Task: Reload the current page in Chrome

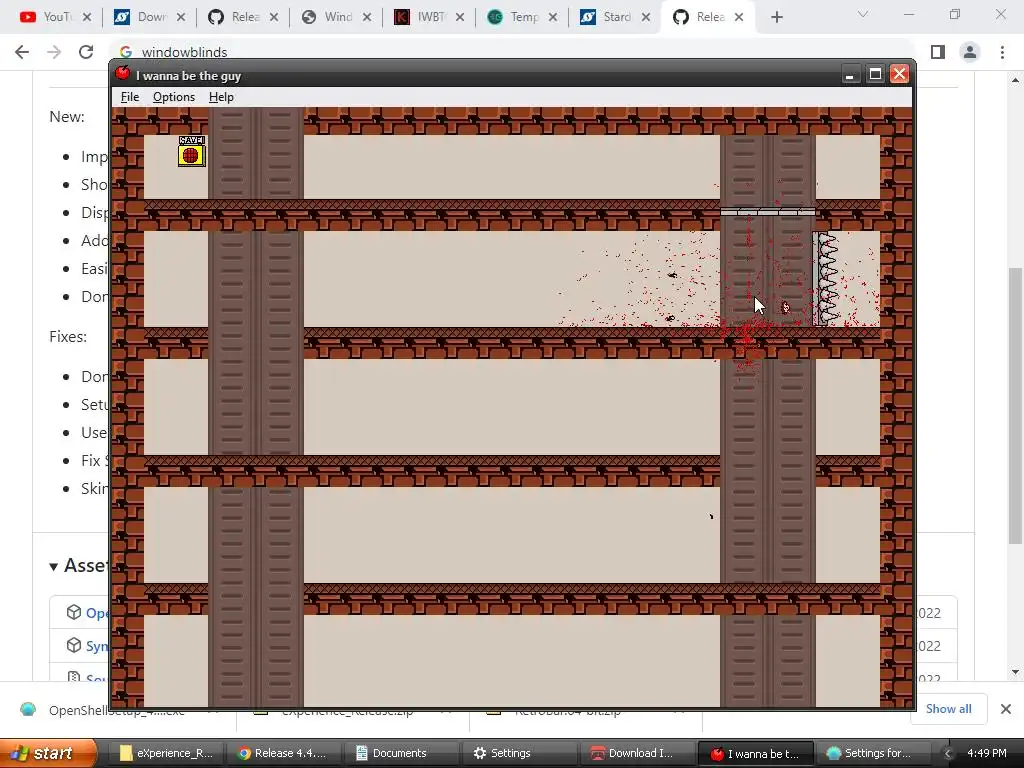Action: 86,52
